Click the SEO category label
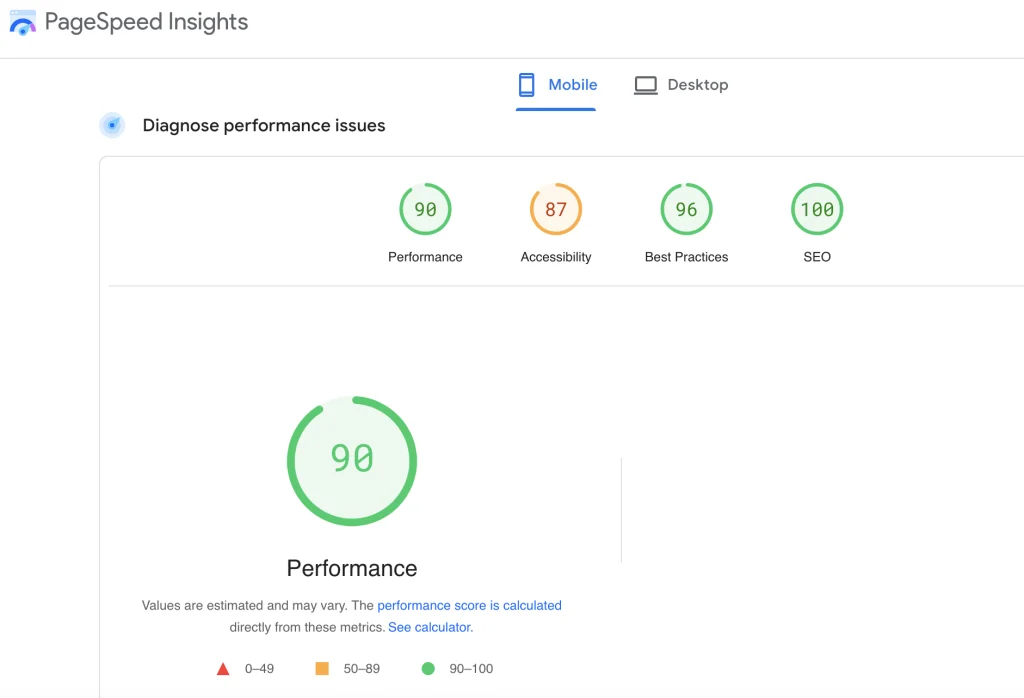This screenshot has width=1024, height=698. 817,257
